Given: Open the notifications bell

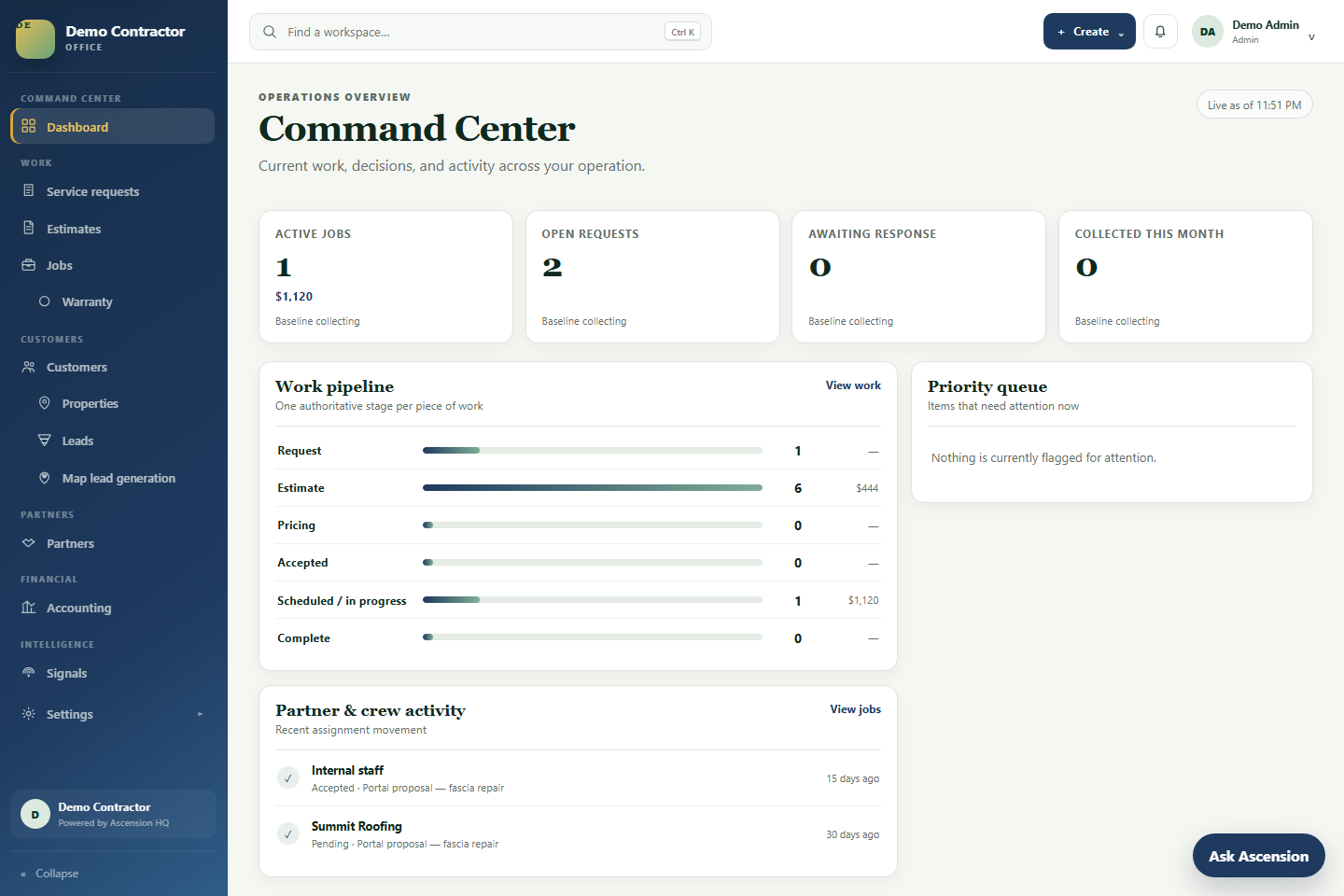Looking at the screenshot, I should (x=1160, y=32).
